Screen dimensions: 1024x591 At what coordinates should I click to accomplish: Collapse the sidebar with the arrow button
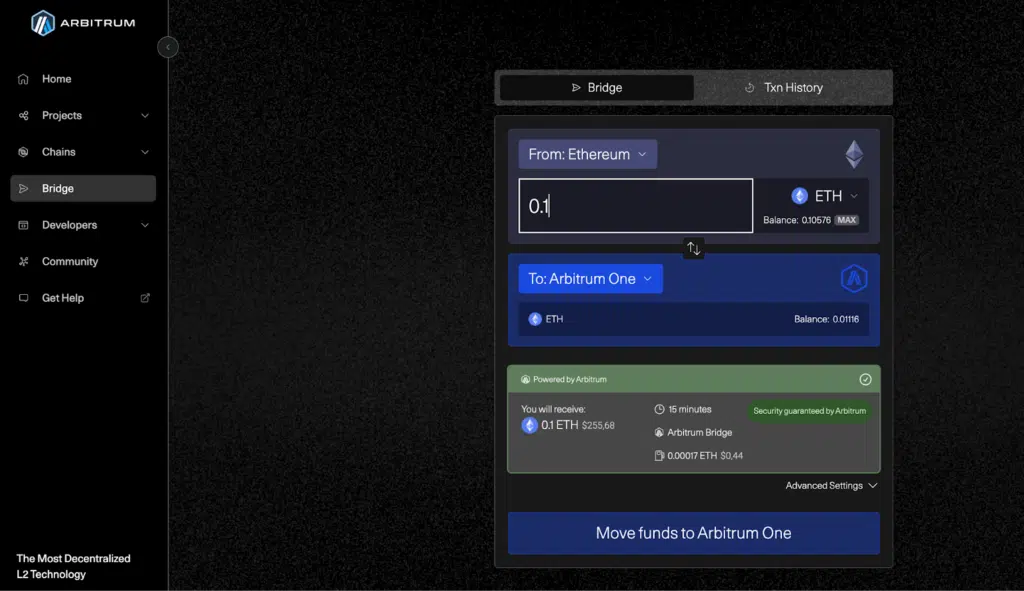tap(168, 47)
